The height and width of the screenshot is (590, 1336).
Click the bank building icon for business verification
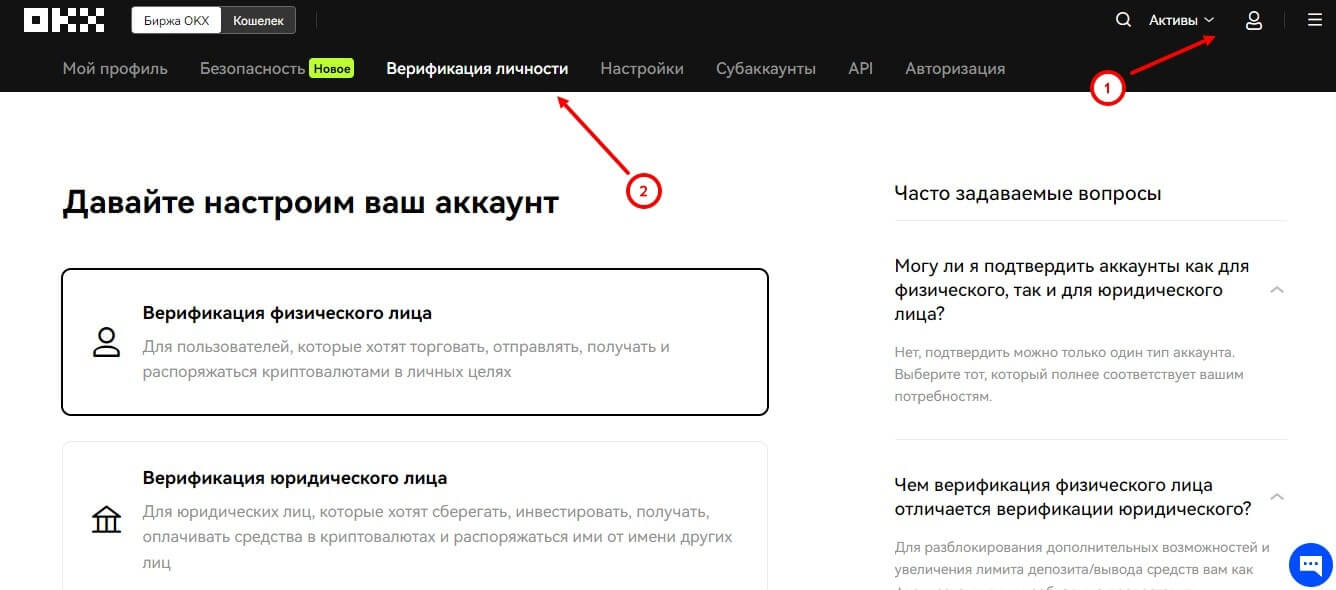point(106,520)
